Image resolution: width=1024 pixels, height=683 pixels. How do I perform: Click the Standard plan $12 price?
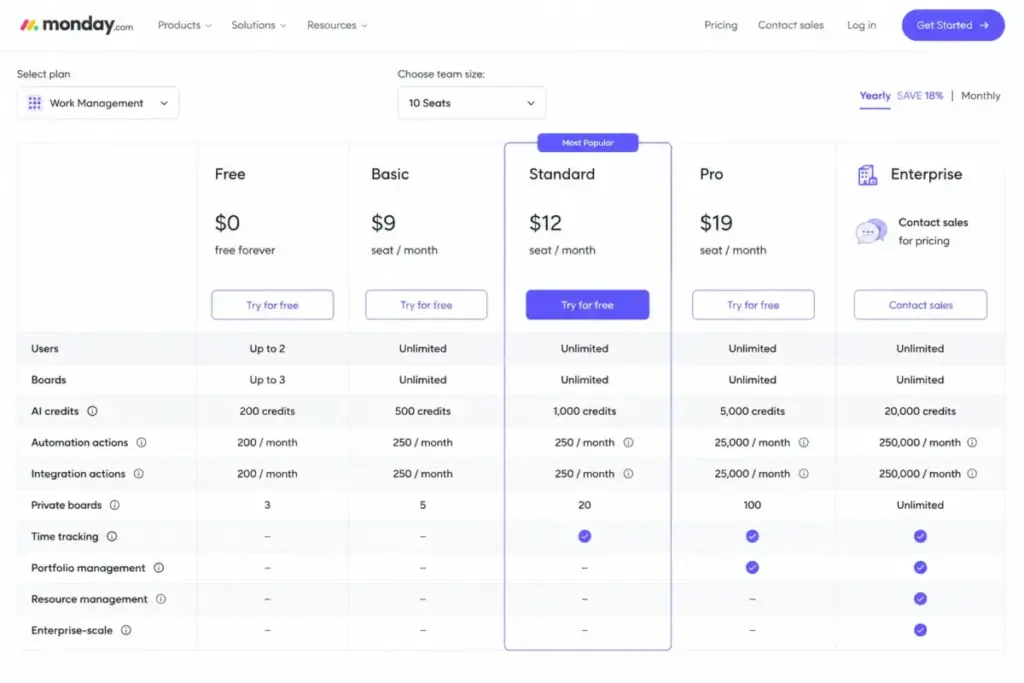click(x=545, y=223)
